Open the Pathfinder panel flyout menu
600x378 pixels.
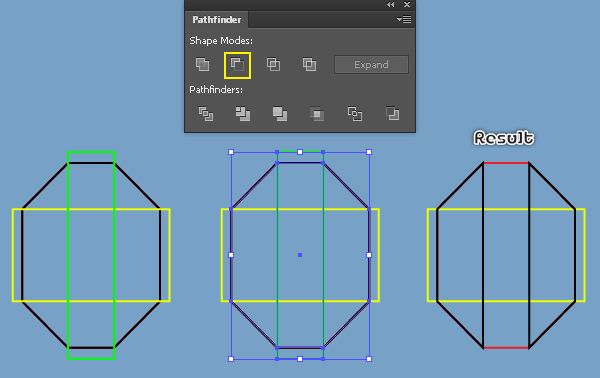pos(404,19)
